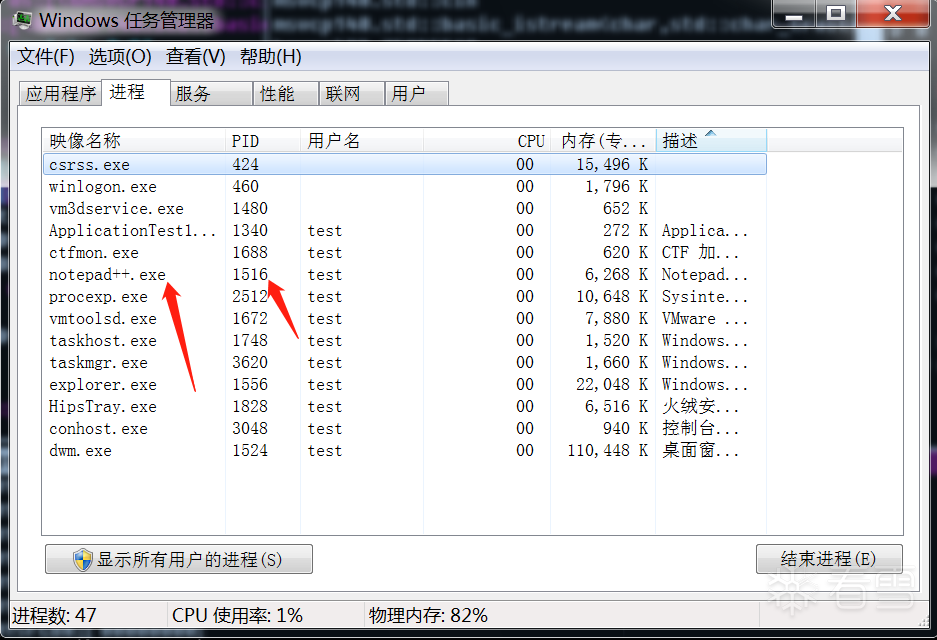Maximize the Task Manager window

[x=836, y=14]
